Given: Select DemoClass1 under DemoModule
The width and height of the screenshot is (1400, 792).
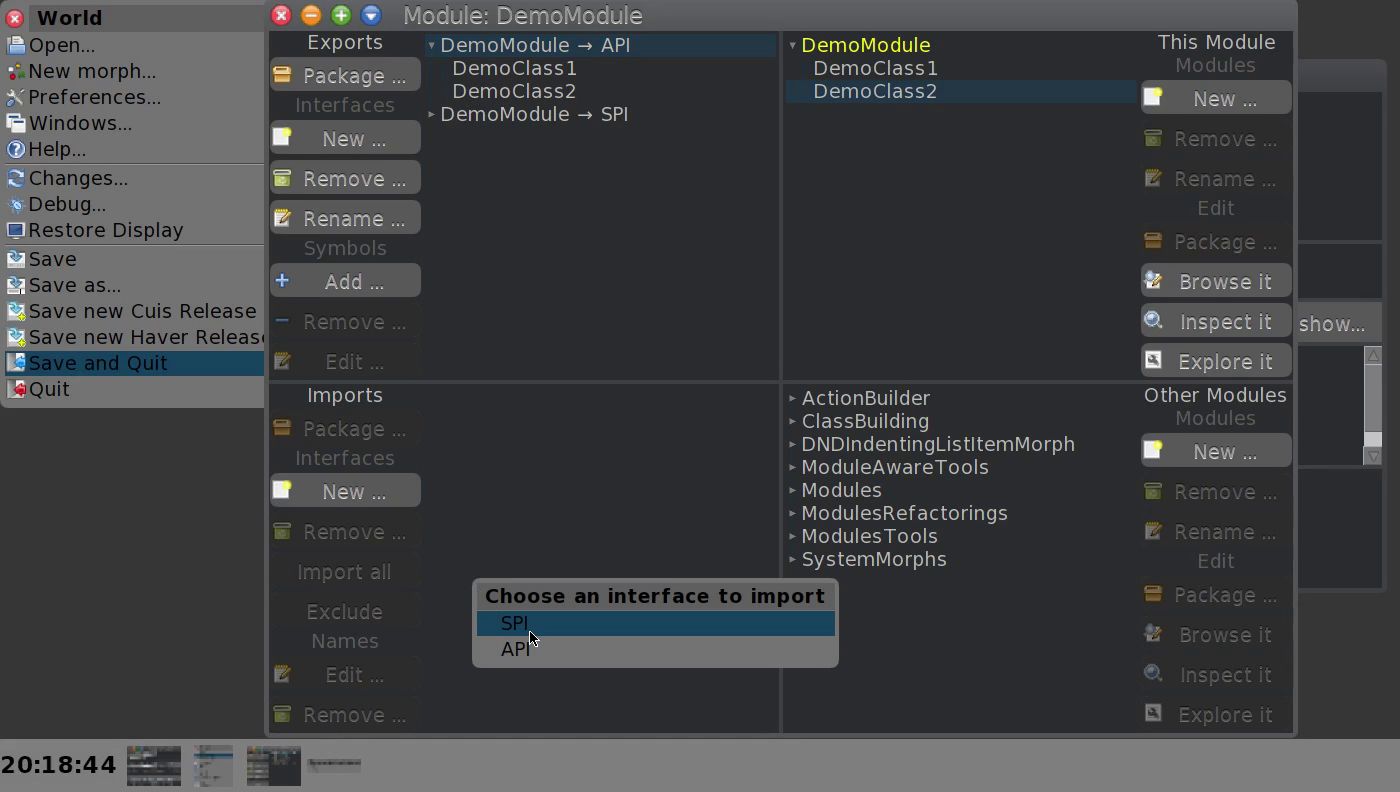Looking at the screenshot, I should pos(875,68).
